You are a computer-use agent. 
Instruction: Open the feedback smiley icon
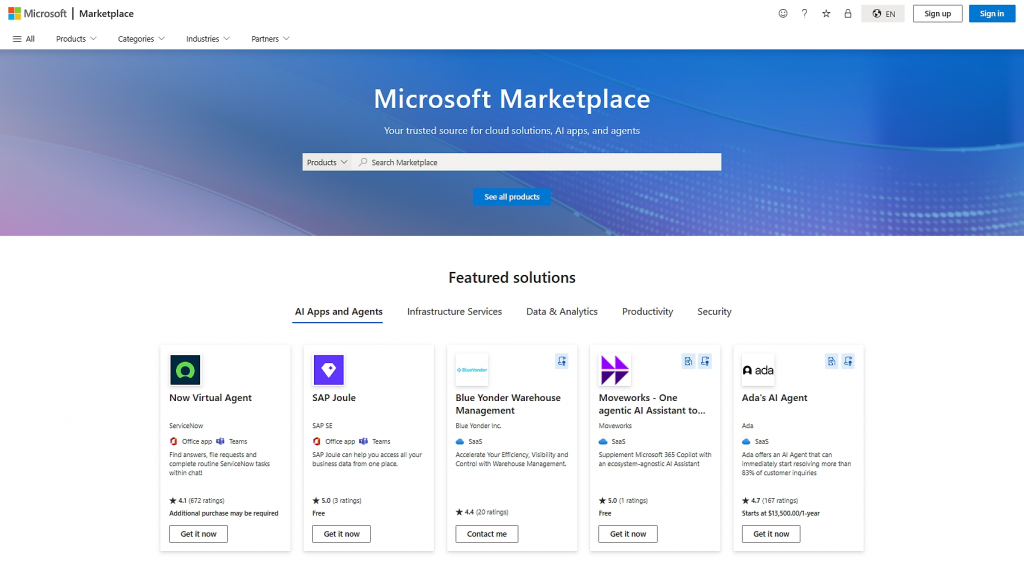click(783, 13)
